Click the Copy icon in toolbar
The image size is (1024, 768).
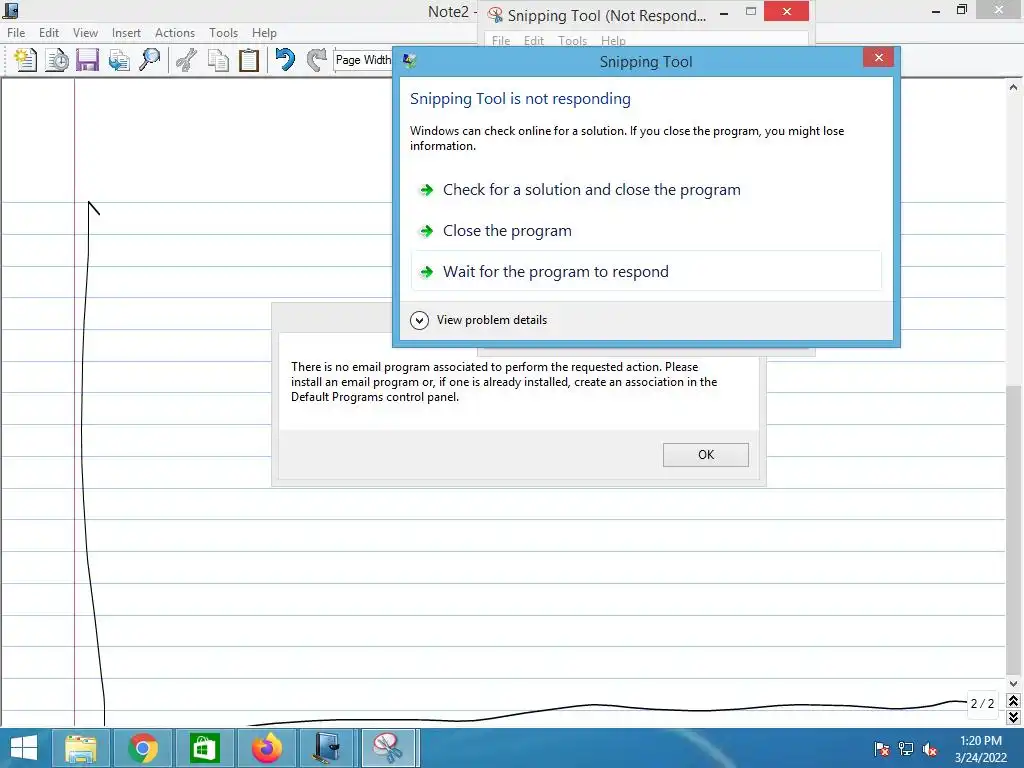point(218,60)
